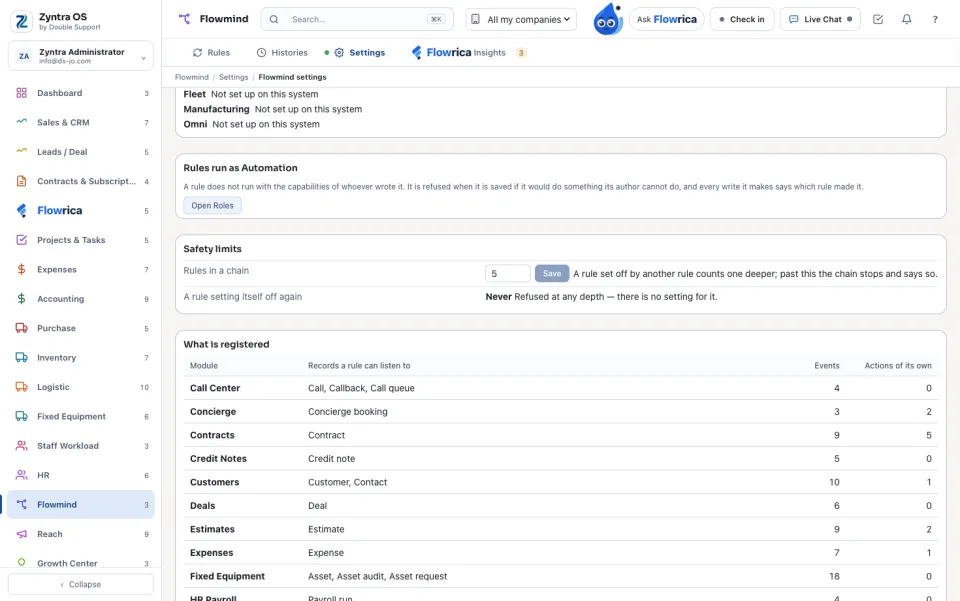Open HR people icon

[21, 475]
